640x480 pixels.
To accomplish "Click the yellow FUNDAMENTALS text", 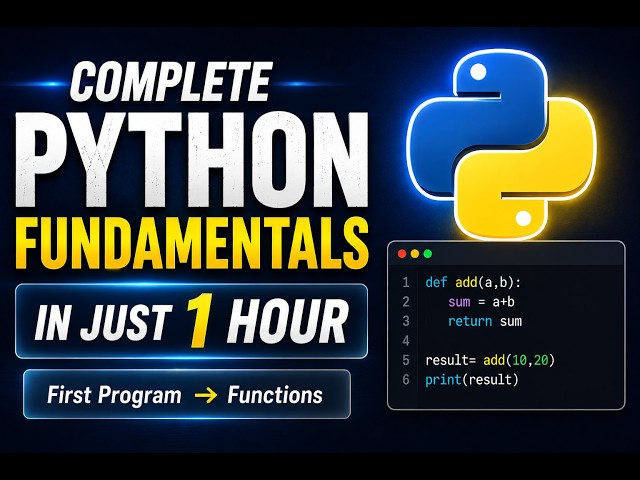I will [192, 243].
